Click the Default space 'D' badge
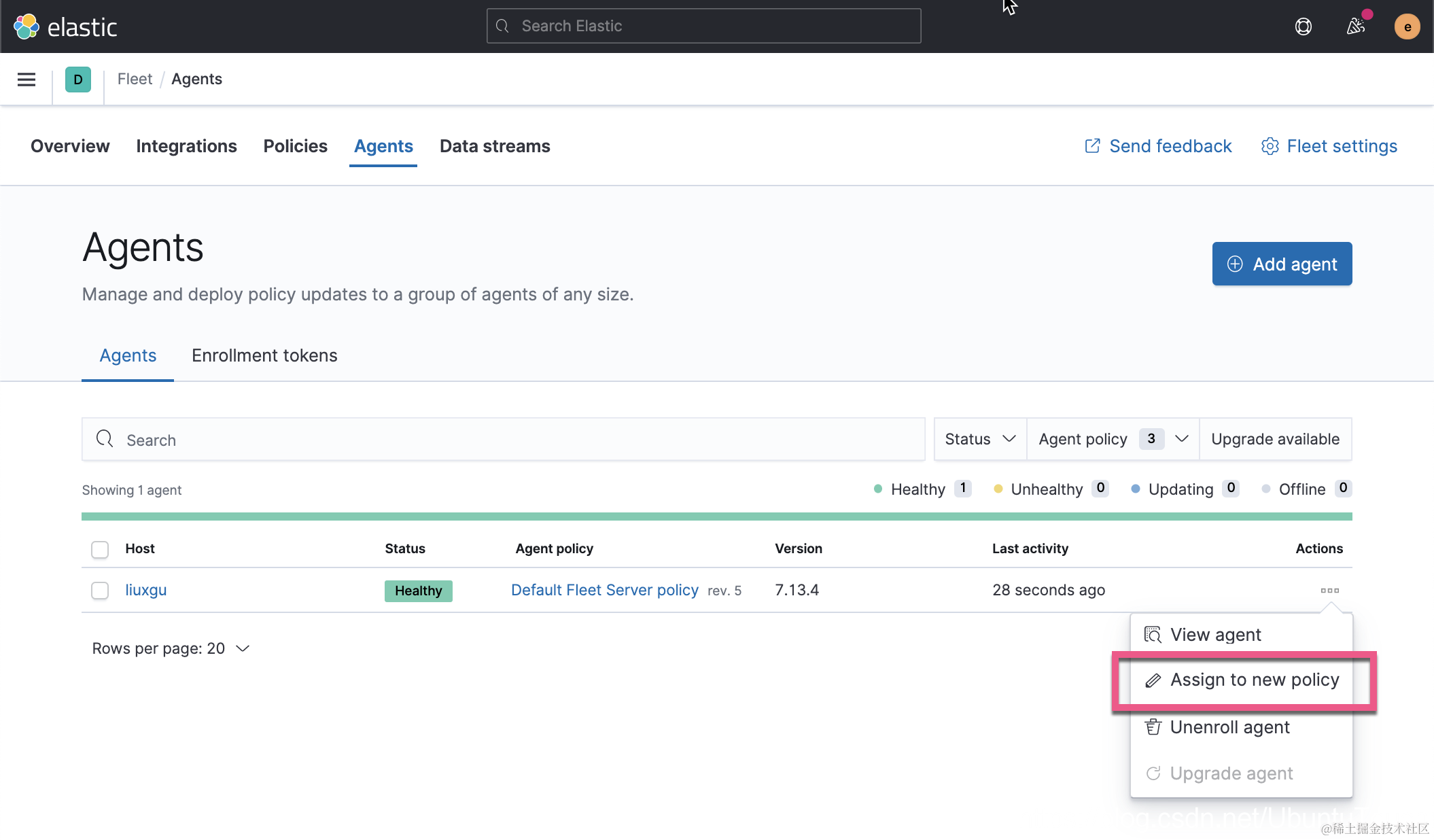The image size is (1434, 840). click(78, 80)
